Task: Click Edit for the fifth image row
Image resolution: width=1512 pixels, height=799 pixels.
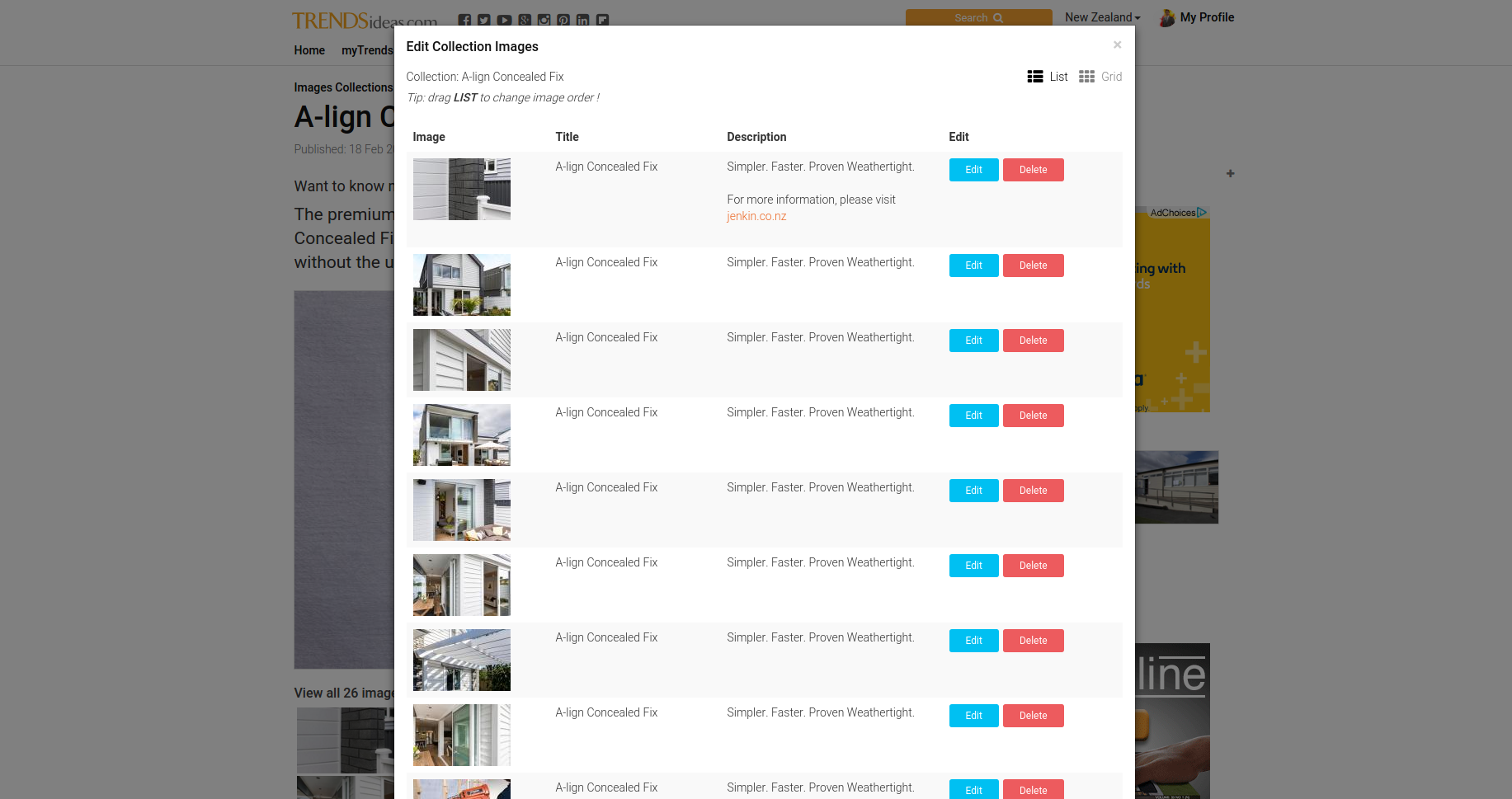Action: tap(974, 491)
